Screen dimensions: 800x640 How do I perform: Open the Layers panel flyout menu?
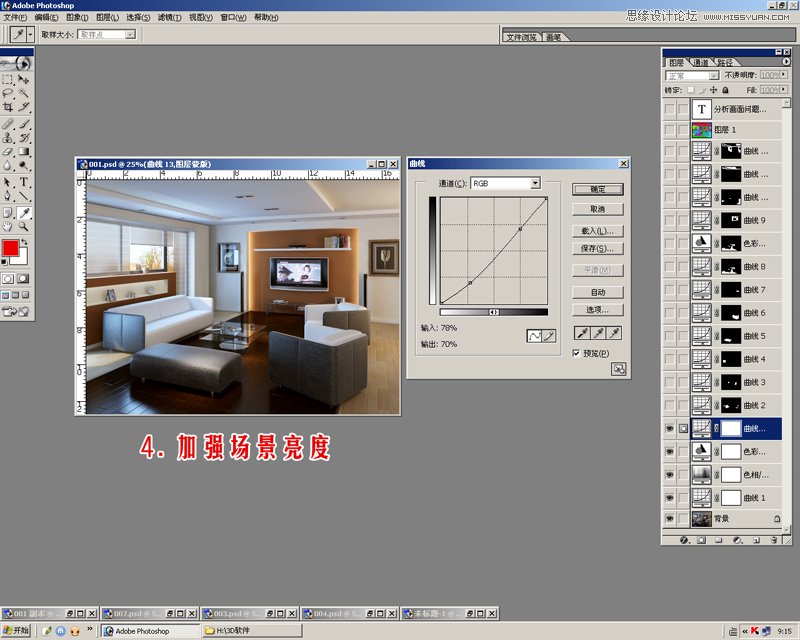point(786,62)
